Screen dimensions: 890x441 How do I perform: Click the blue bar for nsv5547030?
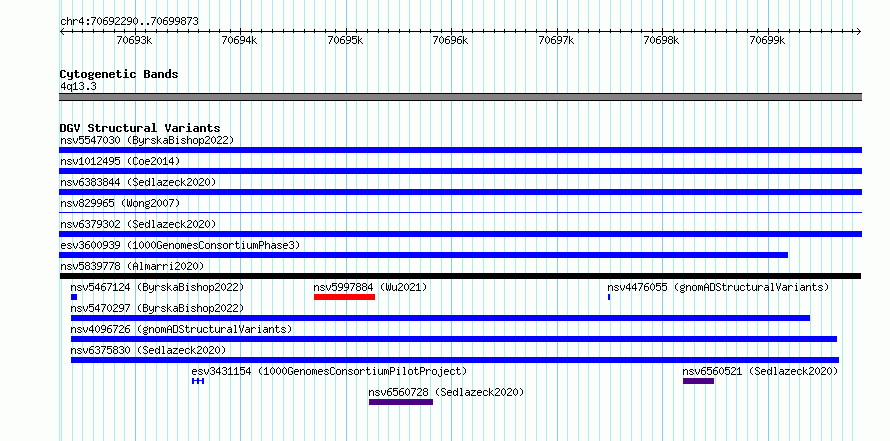460,150
